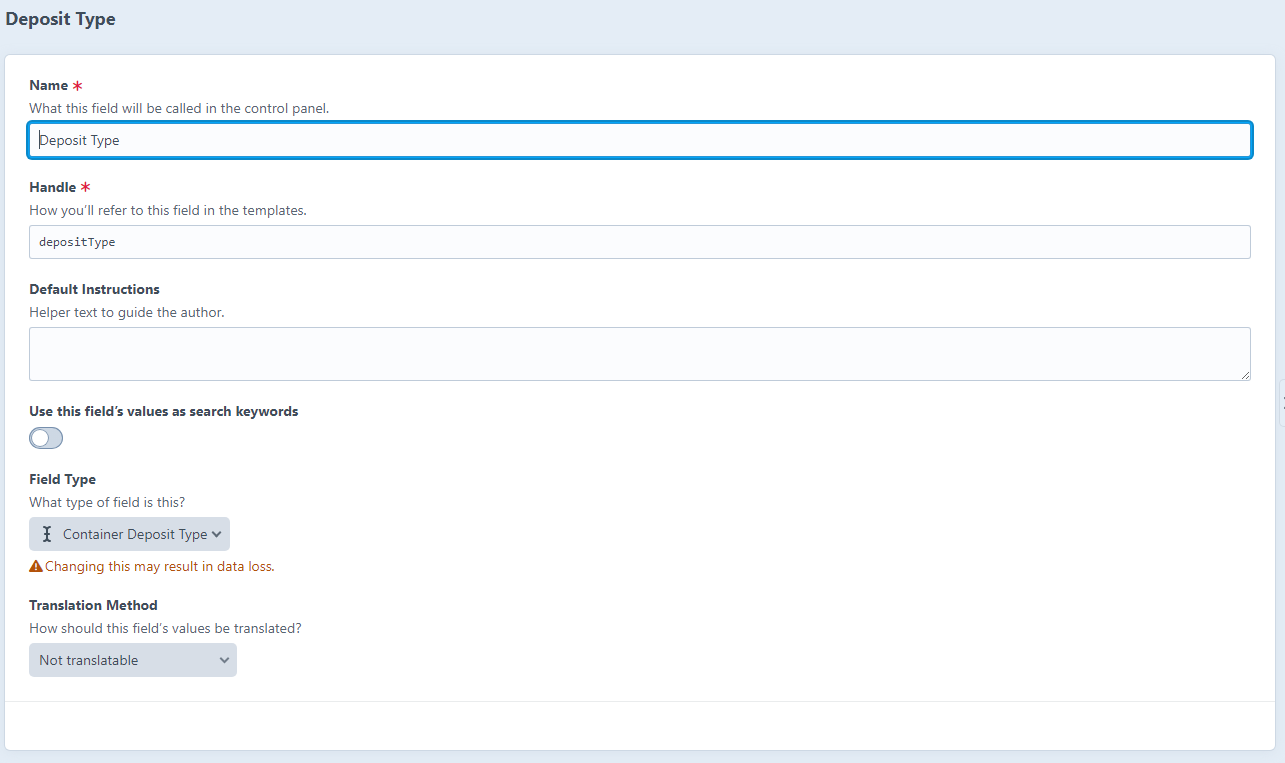Click the Field Type label

pyautogui.click(x=63, y=479)
